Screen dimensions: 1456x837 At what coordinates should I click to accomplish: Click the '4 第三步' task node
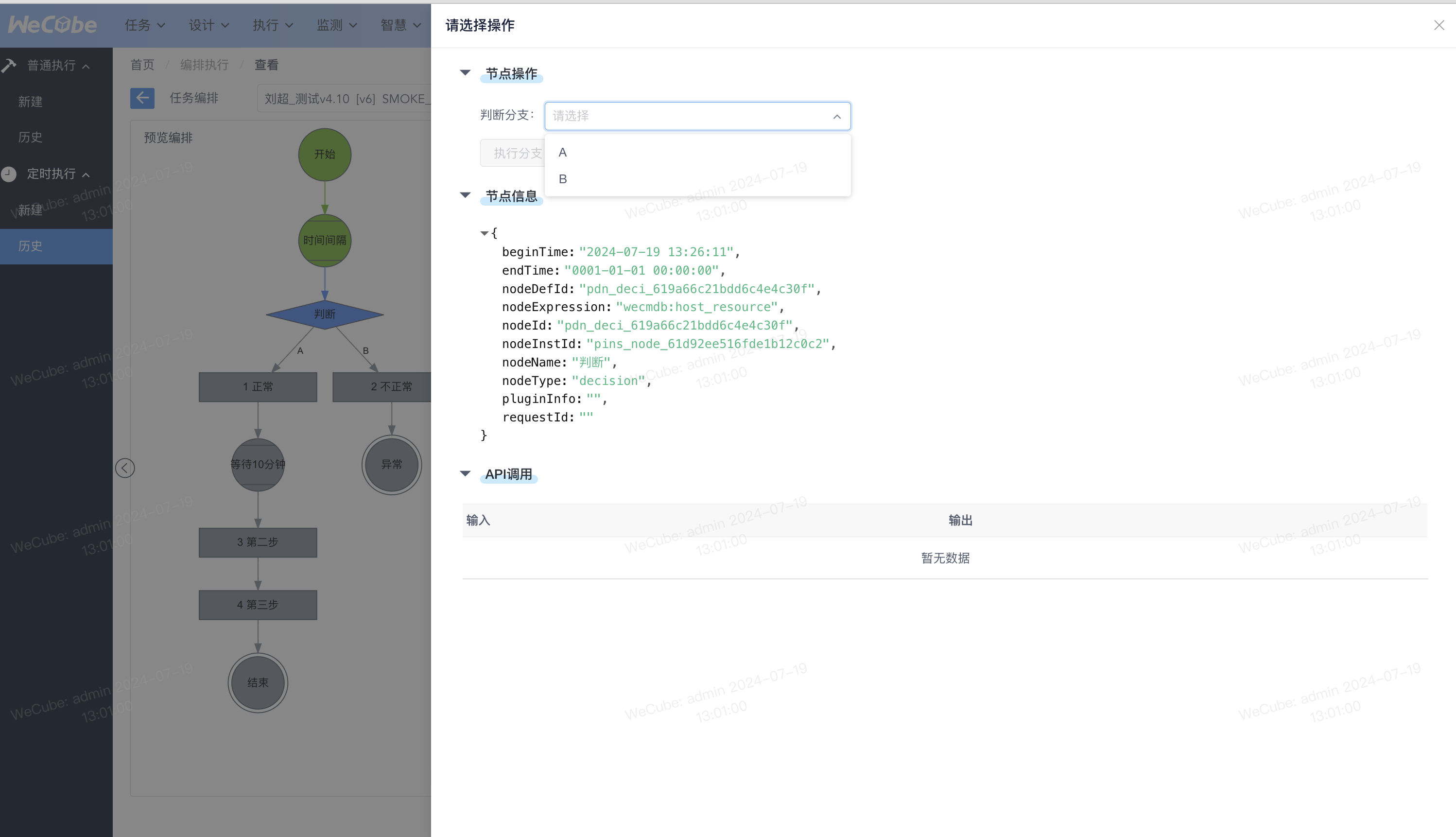pyautogui.click(x=258, y=605)
